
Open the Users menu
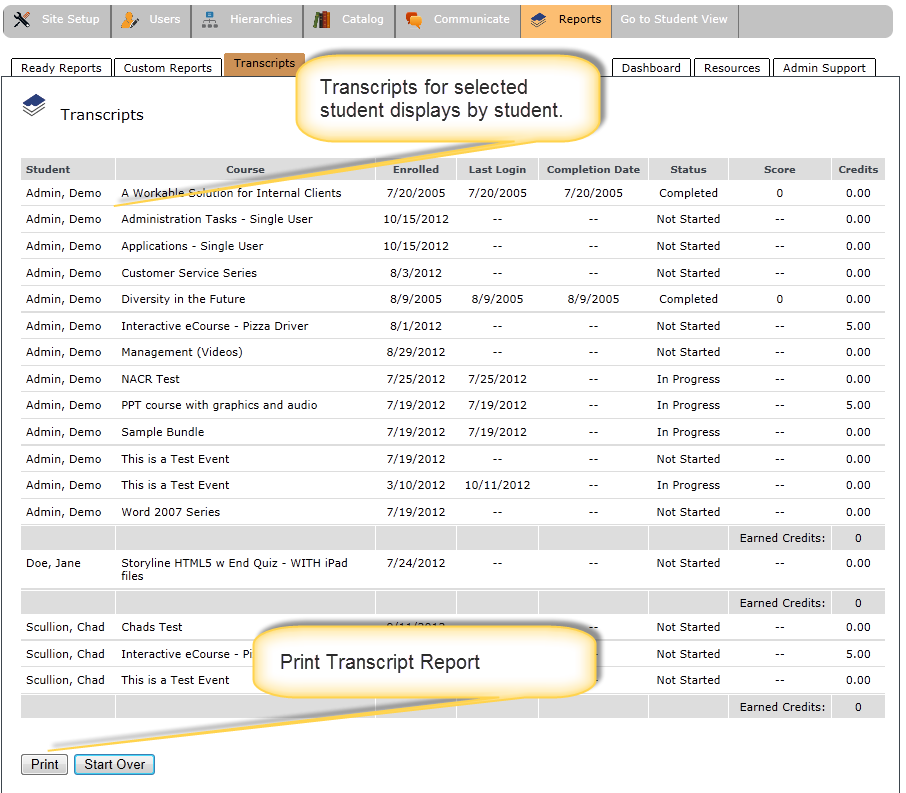click(151, 21)
